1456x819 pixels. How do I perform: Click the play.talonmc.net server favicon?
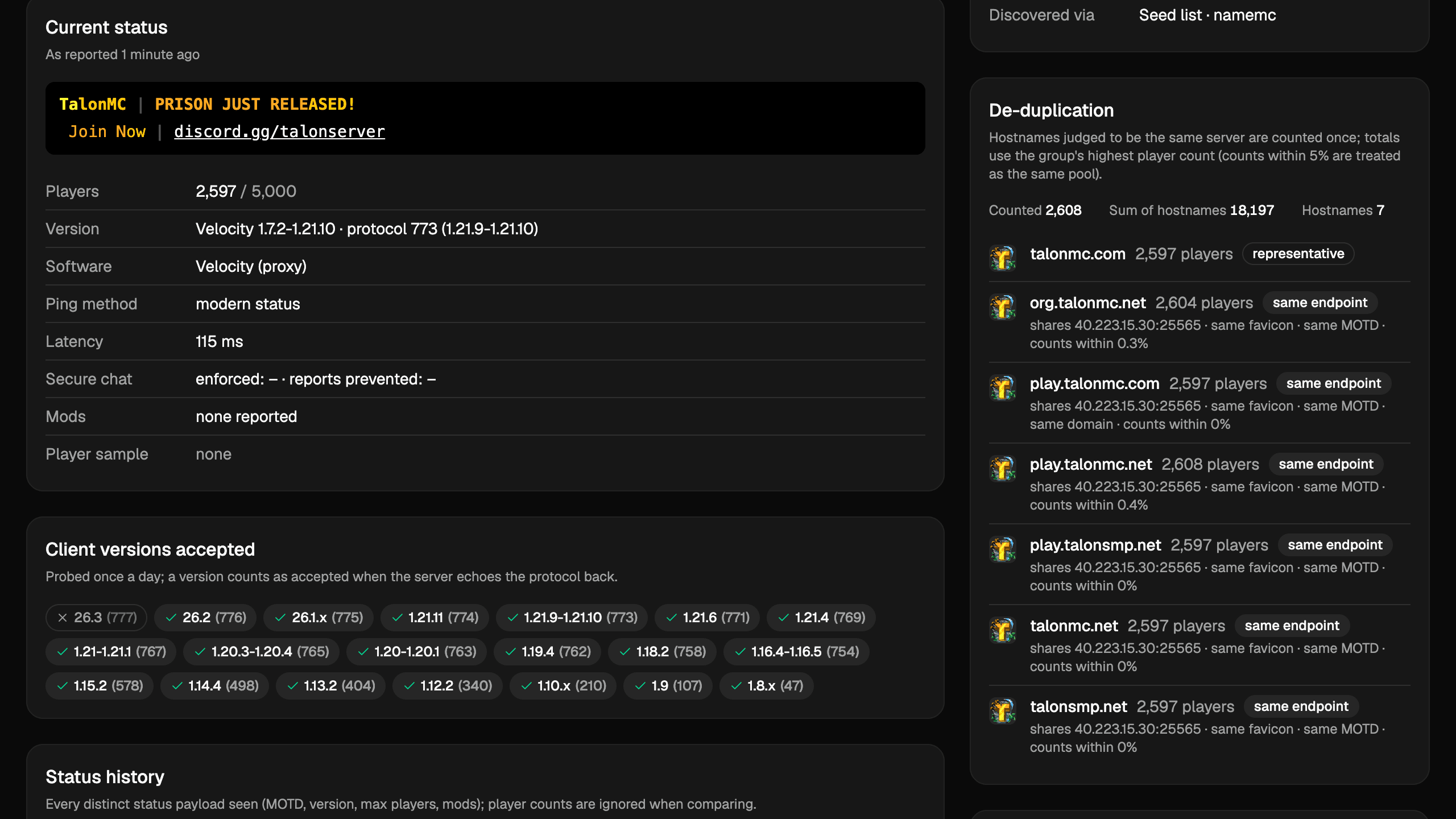click(1003, 468)
